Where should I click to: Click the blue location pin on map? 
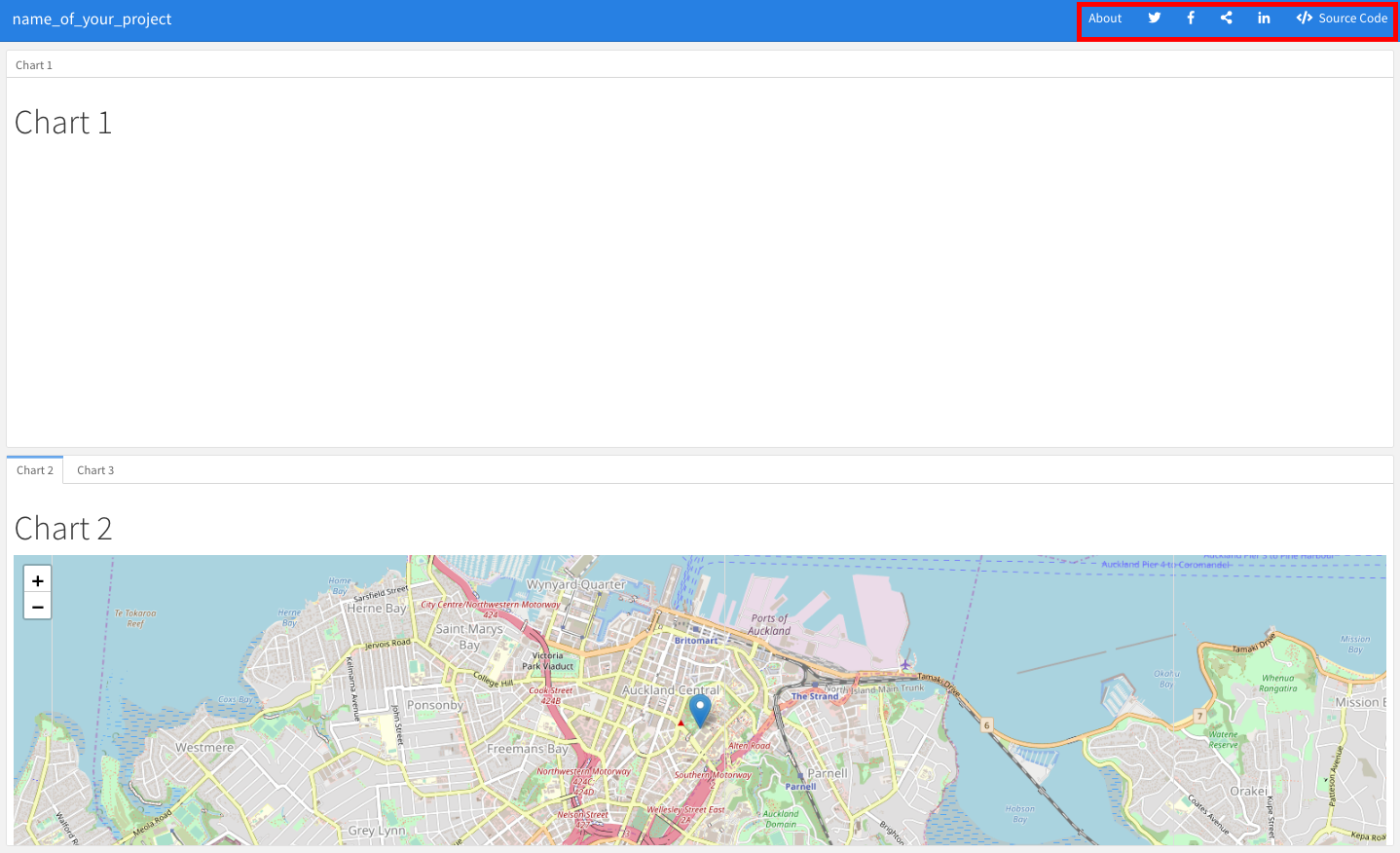700,710
